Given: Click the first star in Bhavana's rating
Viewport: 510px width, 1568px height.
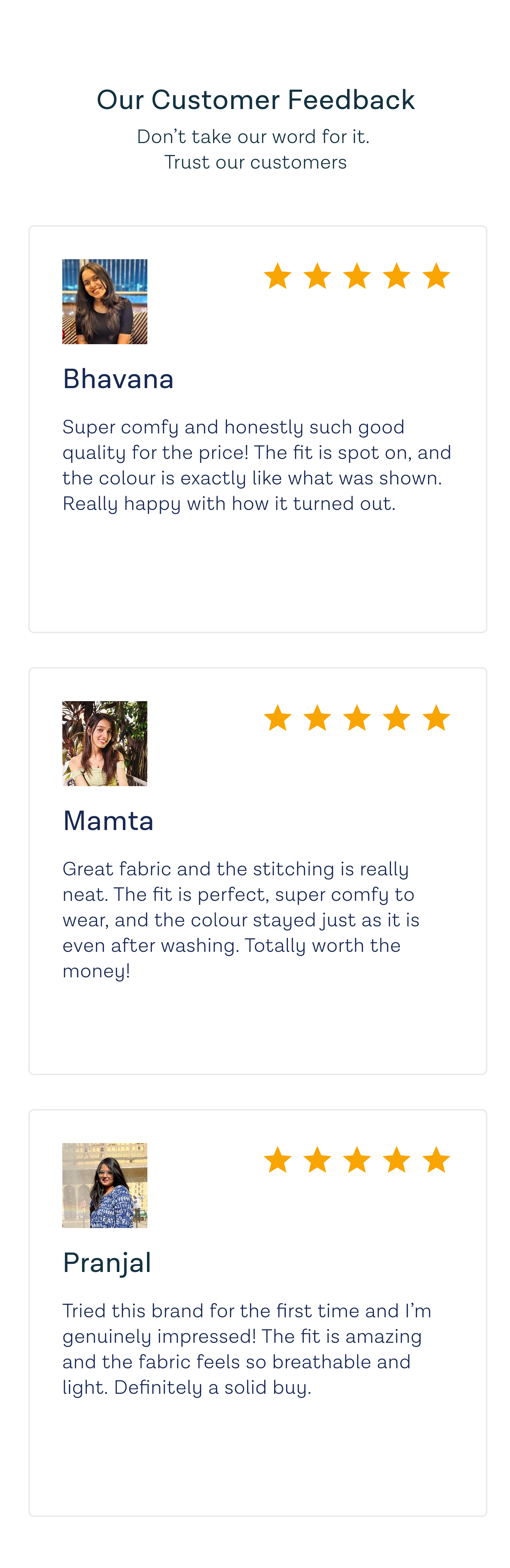Looking at the screenshot, I should pyautogui.click(x=278, y=276).
